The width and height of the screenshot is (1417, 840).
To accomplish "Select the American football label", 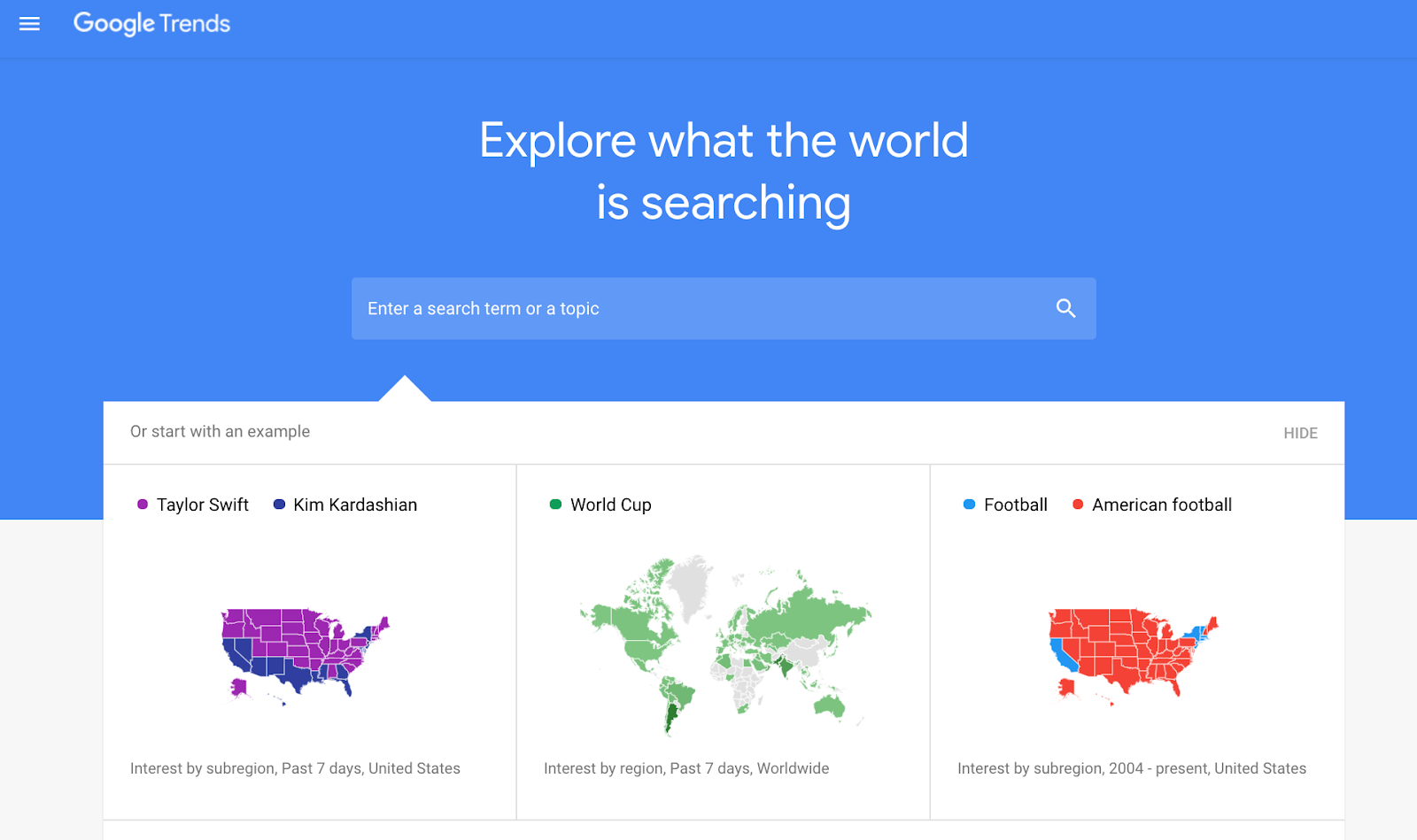I will tap(1162, 505).
